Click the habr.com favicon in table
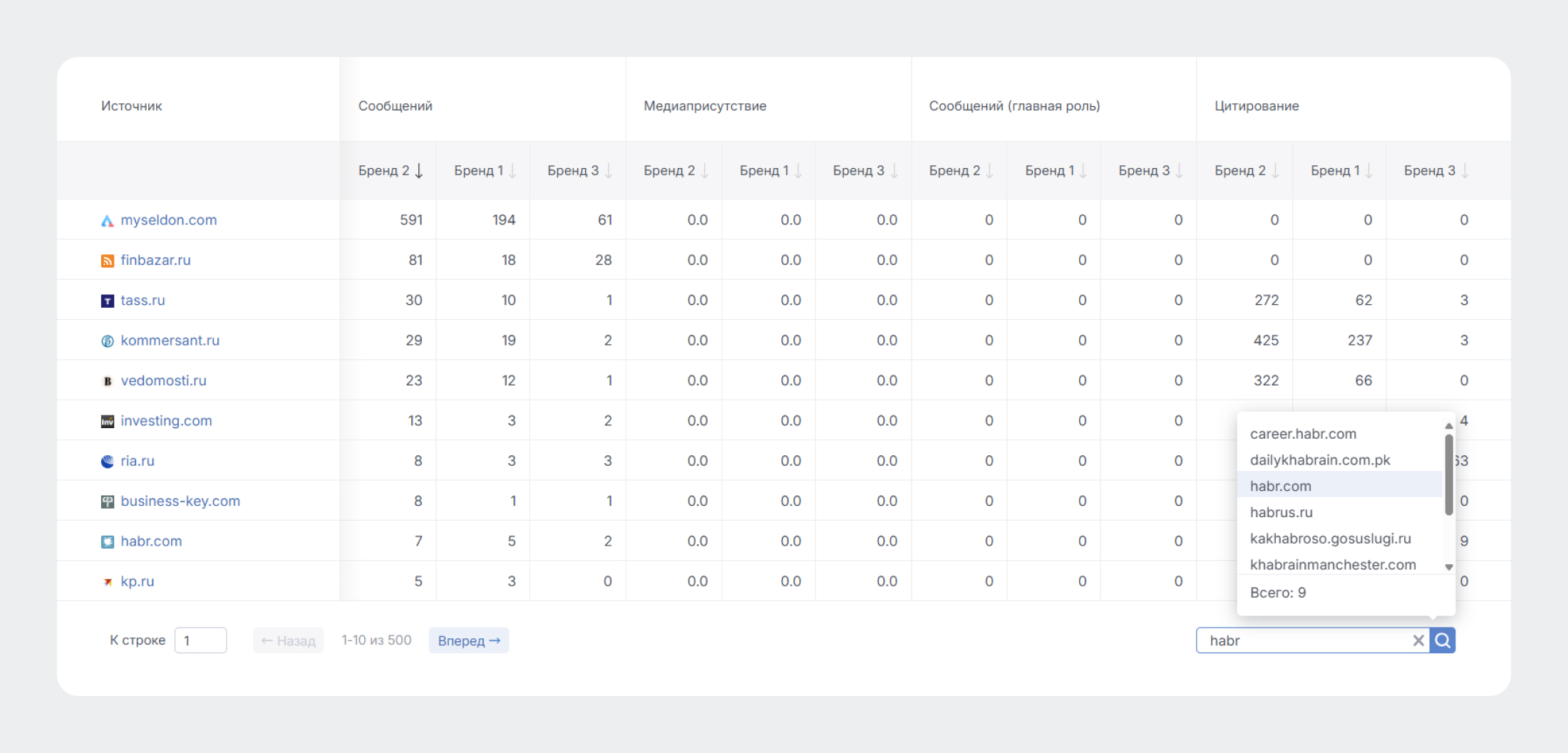Image resolution: width=1568 pixels, height=753 pixels. [108, 541]
